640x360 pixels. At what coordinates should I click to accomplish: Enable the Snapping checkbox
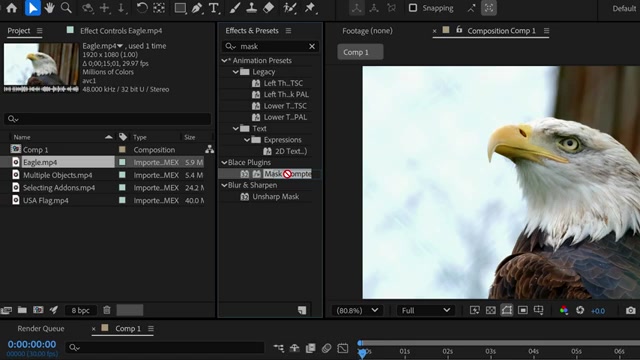[413, 8]
